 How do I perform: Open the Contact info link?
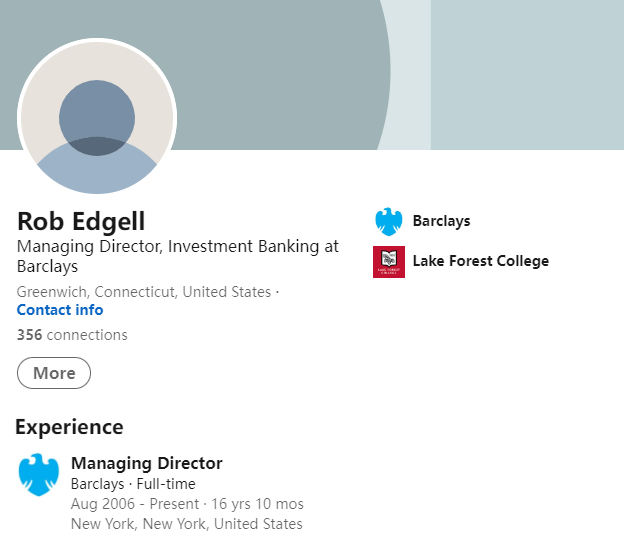click(x=60, y=310)
